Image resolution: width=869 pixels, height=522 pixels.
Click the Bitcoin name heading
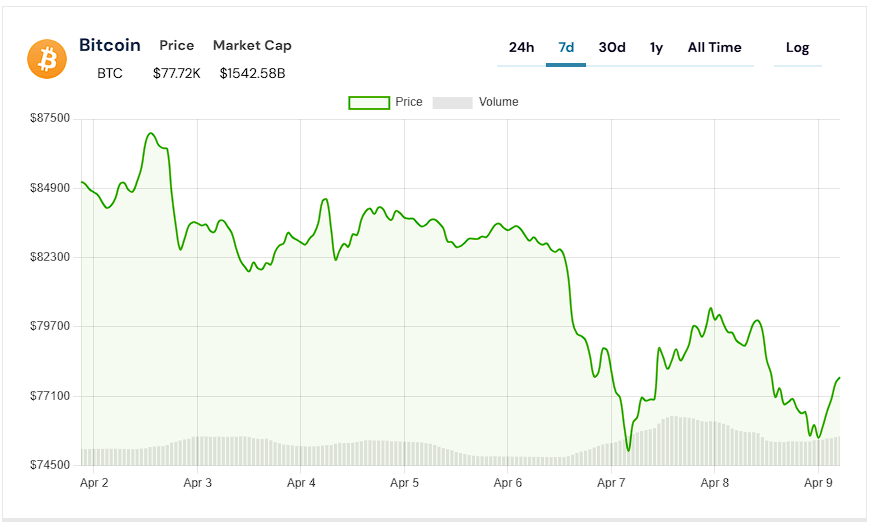[x=110, y=45]
